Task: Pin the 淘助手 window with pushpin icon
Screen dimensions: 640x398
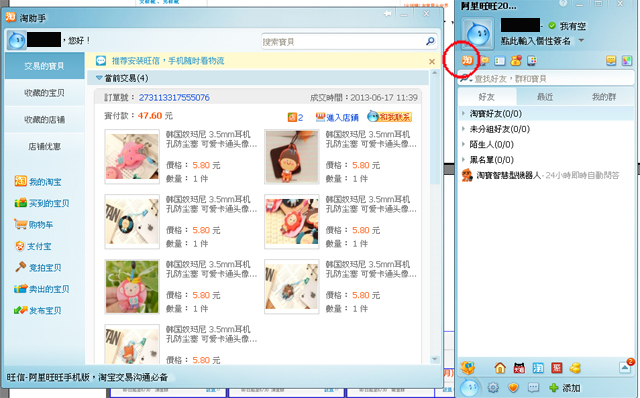Action: (387, 14)
